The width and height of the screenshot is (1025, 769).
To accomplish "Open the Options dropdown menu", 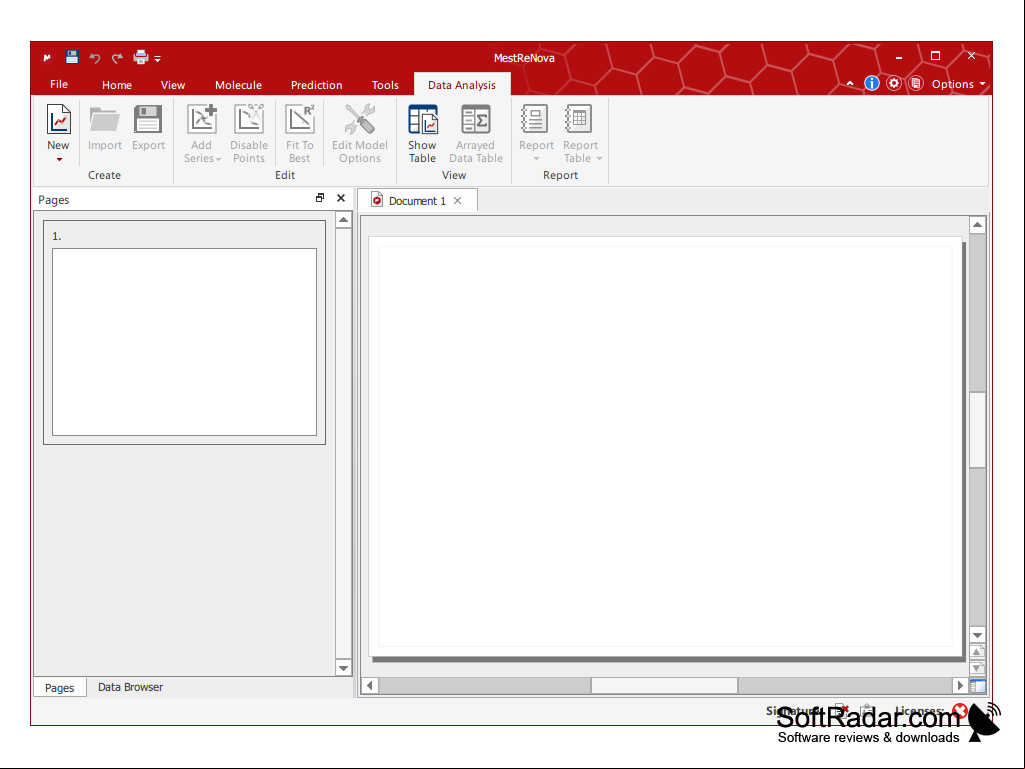I will point(958,84).
